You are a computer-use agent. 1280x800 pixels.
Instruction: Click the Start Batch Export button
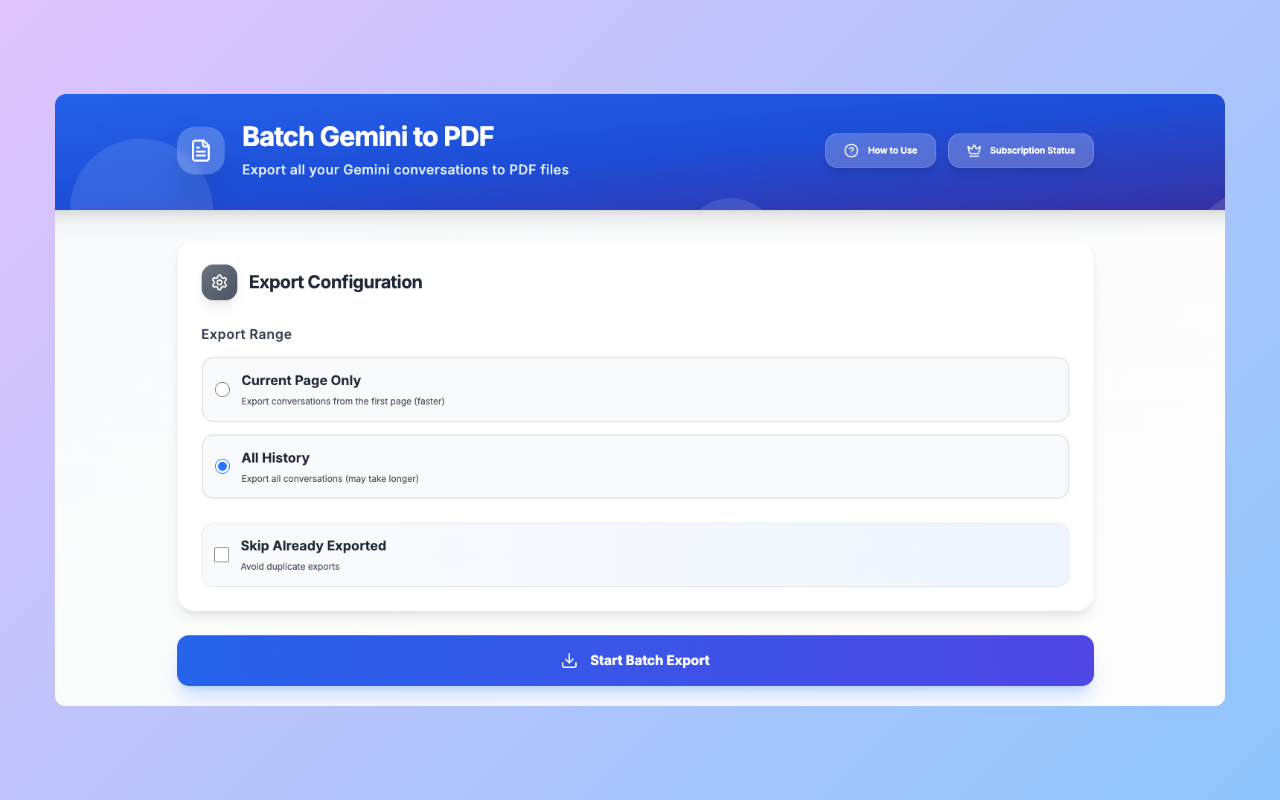point(635,660)
